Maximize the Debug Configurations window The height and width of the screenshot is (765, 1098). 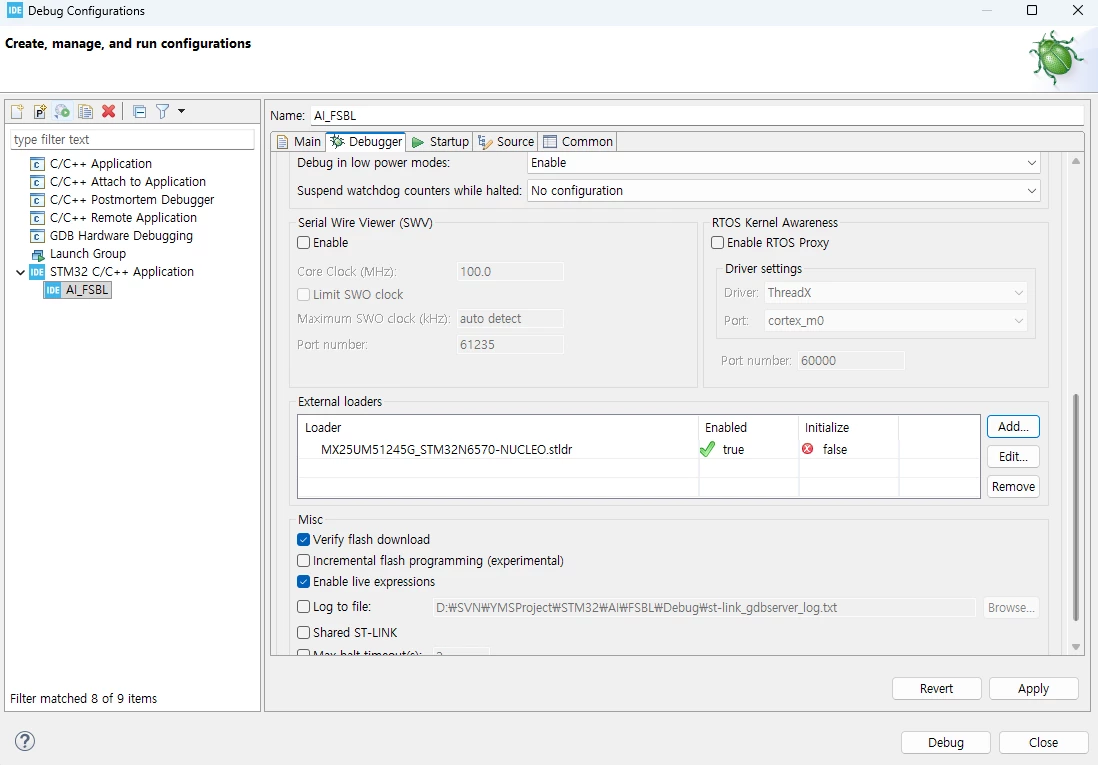[1031, 11]
